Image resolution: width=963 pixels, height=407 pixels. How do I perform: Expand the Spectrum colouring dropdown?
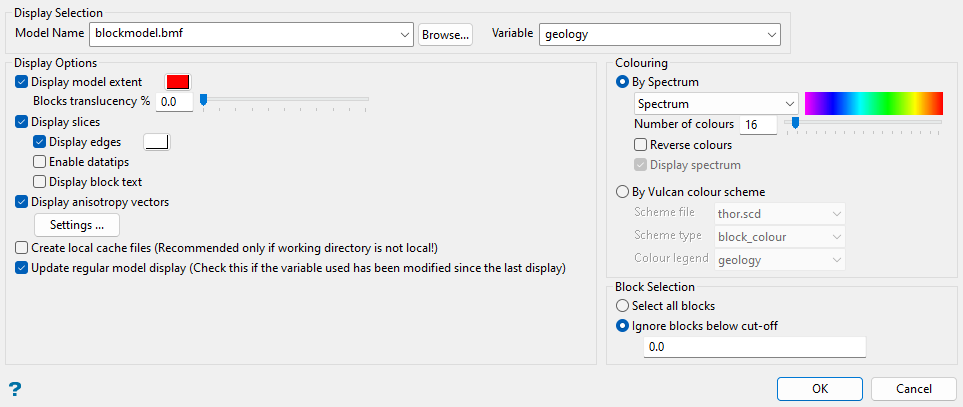[789, 103]
